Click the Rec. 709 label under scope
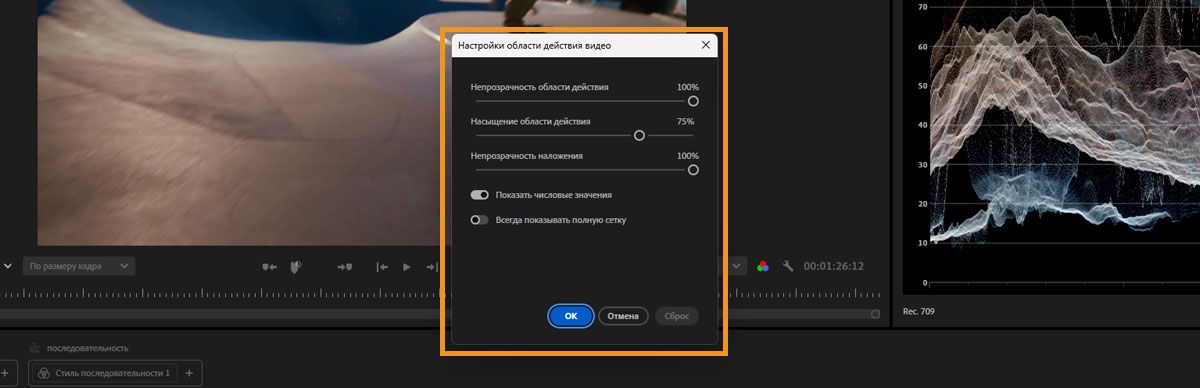This screenshot has width=1200, height=388. (919, 312)
